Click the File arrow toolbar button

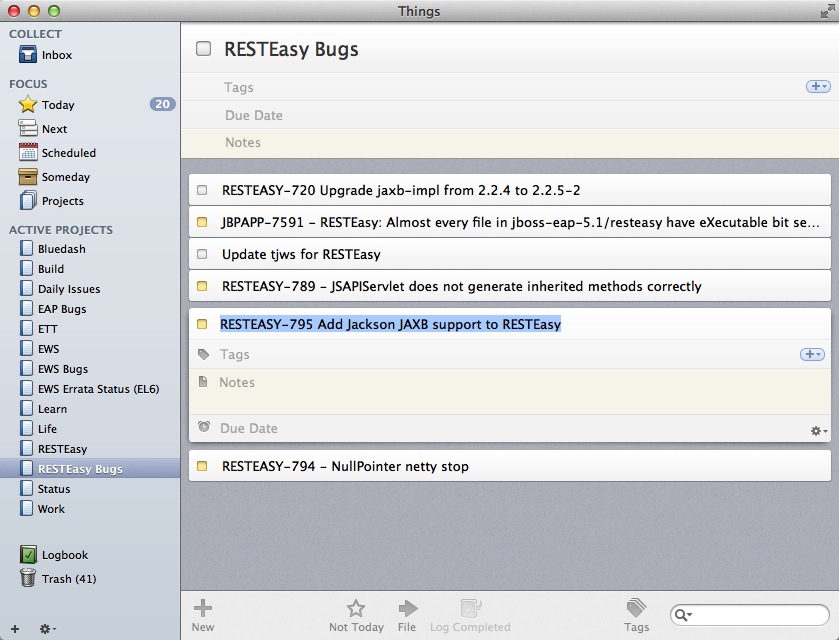click(x=407, y=608)
